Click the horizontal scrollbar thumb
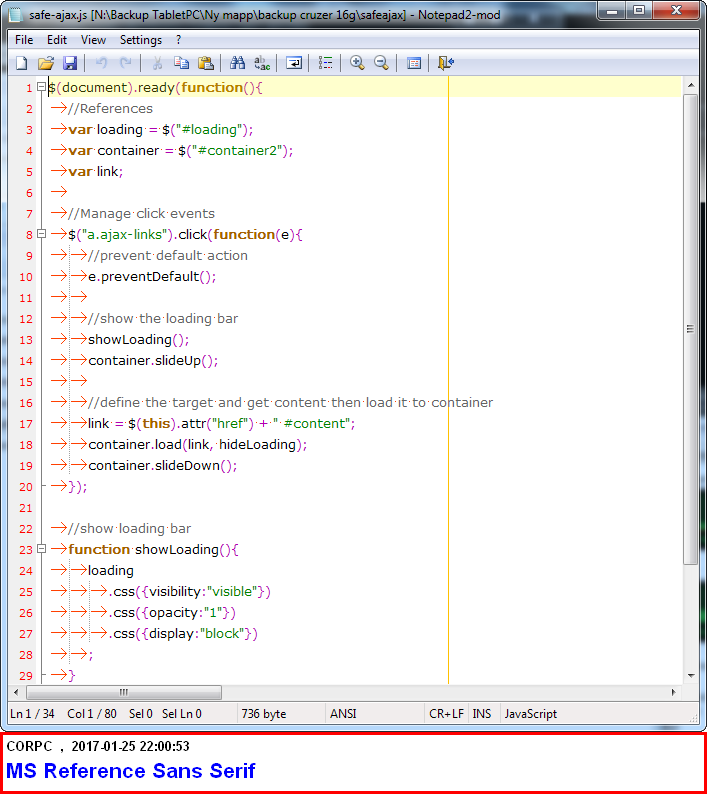 click(123, 692)
